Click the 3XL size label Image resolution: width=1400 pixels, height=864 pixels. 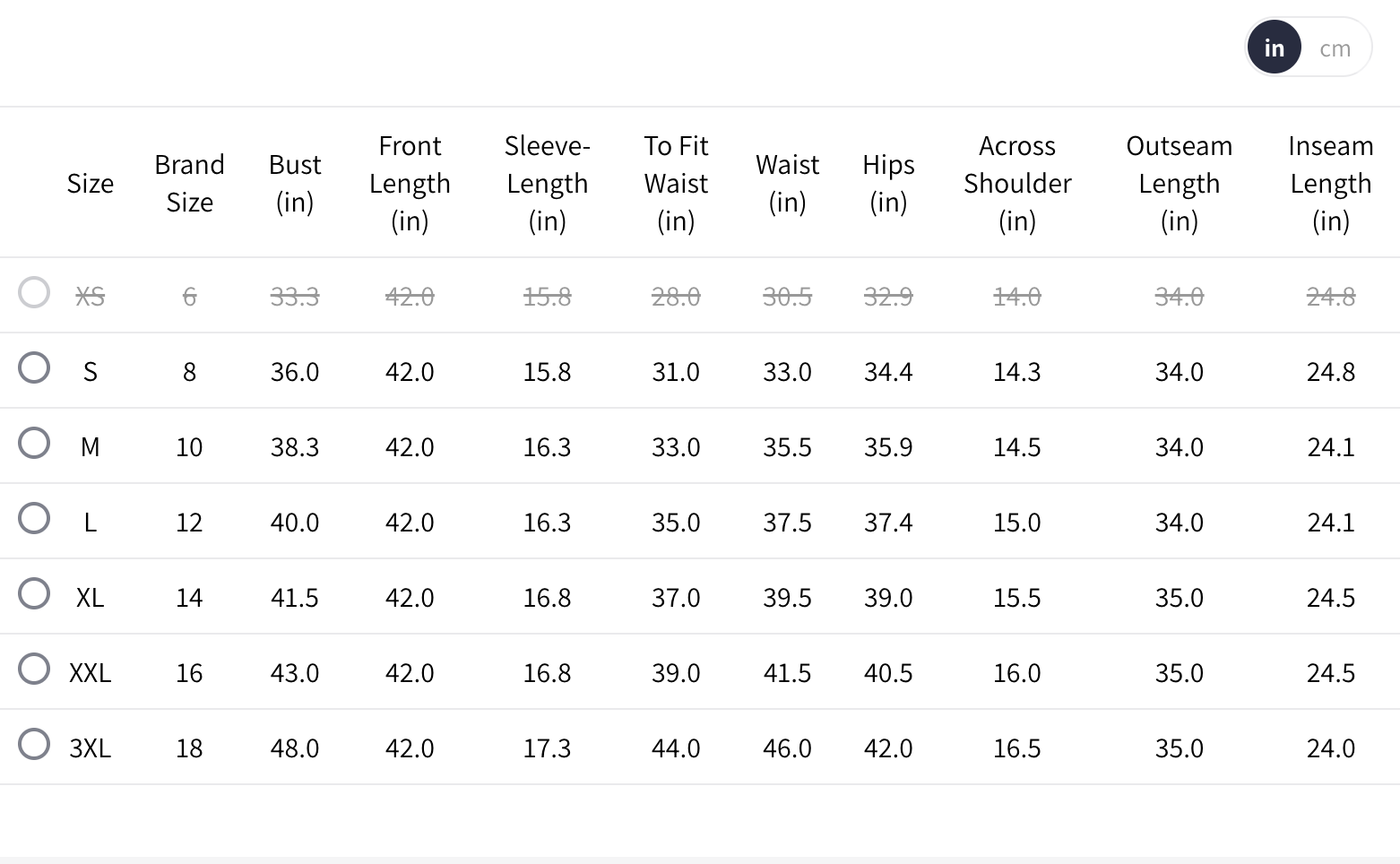[x=91, y=747]
